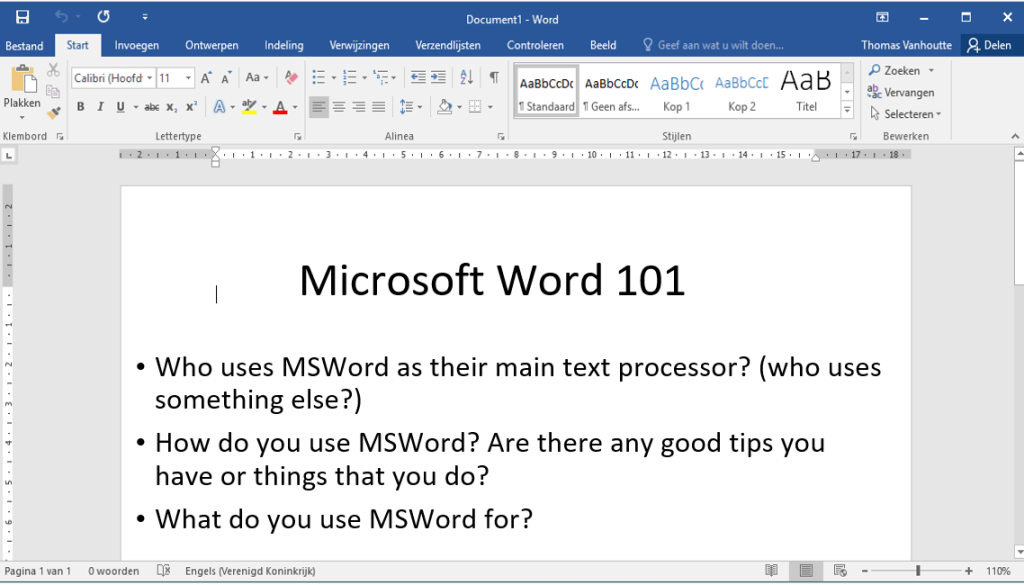
Task: Insert a numbered list
Action: click(350, 78)
